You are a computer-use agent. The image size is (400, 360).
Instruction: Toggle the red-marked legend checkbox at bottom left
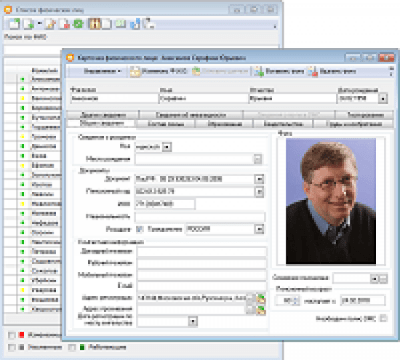pos(12,335)
